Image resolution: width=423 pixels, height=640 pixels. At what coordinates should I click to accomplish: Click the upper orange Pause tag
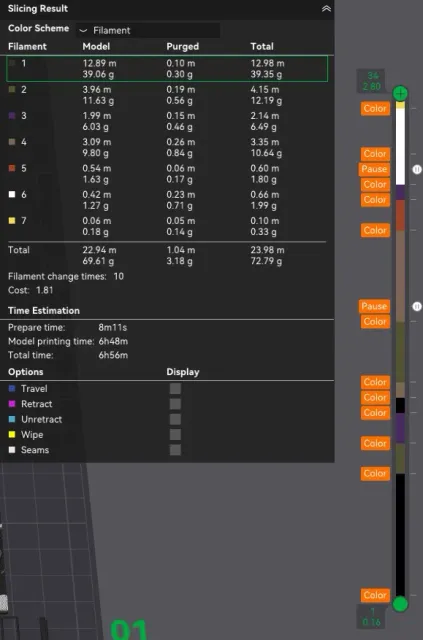[374, 169]
